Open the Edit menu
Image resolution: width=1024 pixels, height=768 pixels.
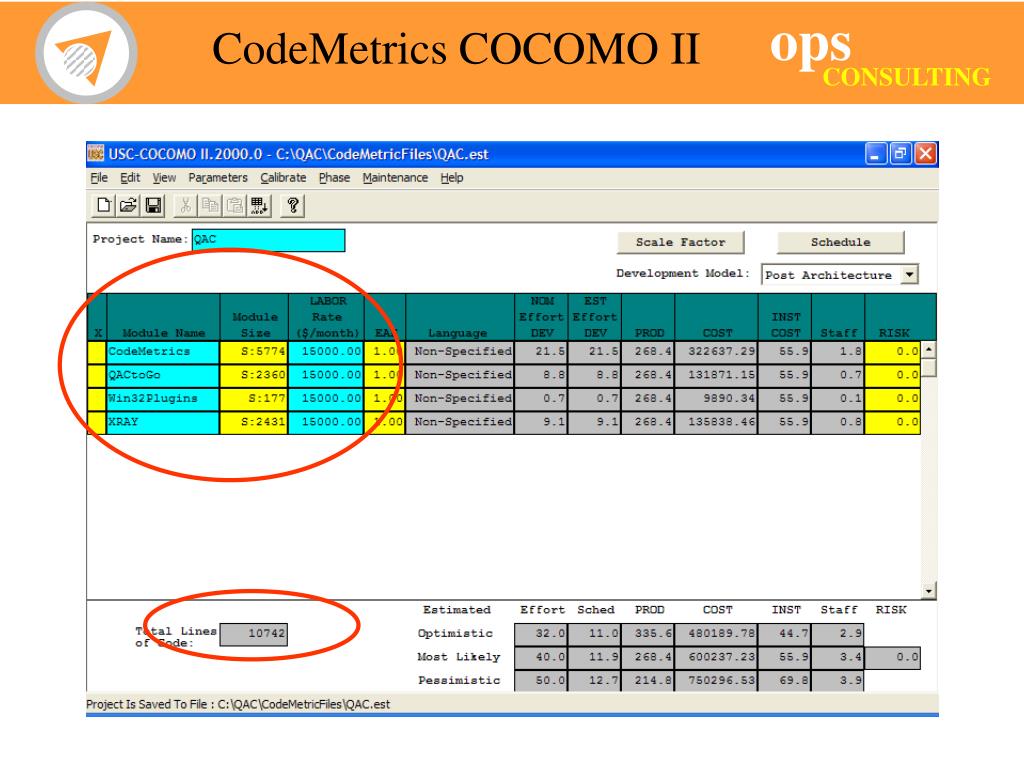coord(130,178)
